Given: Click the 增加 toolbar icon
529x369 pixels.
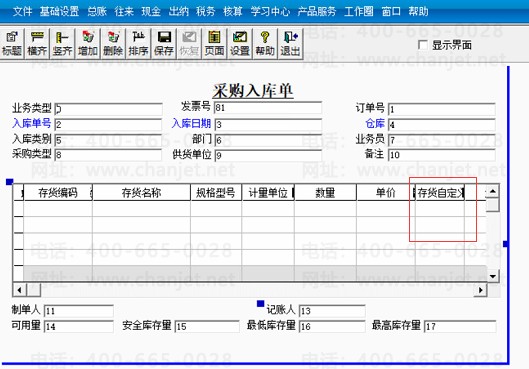Looking at the screenshot, I should click(88, 44).
